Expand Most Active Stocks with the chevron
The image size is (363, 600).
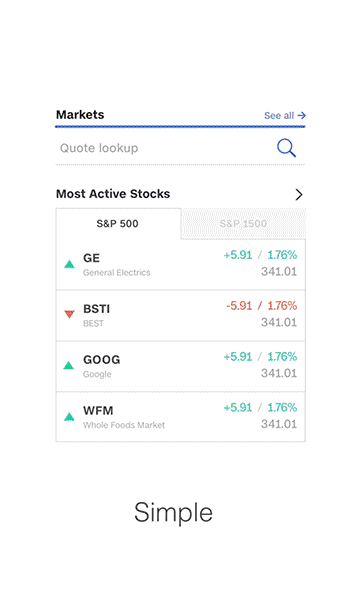tap(299, 194)
